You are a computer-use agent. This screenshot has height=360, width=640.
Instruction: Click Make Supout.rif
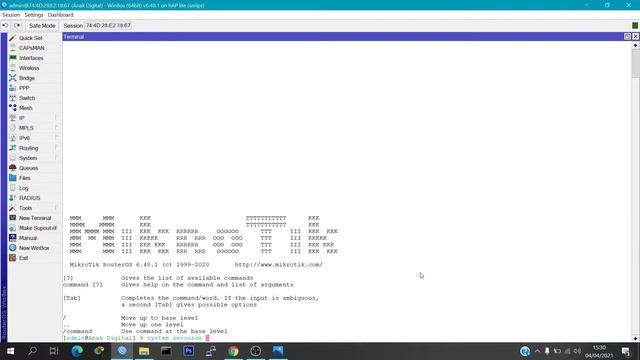(38, 228)
